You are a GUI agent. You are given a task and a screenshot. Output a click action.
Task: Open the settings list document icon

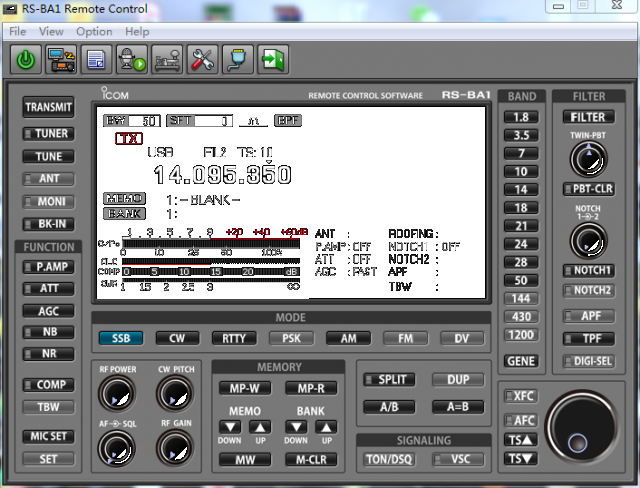pos(96,60)
